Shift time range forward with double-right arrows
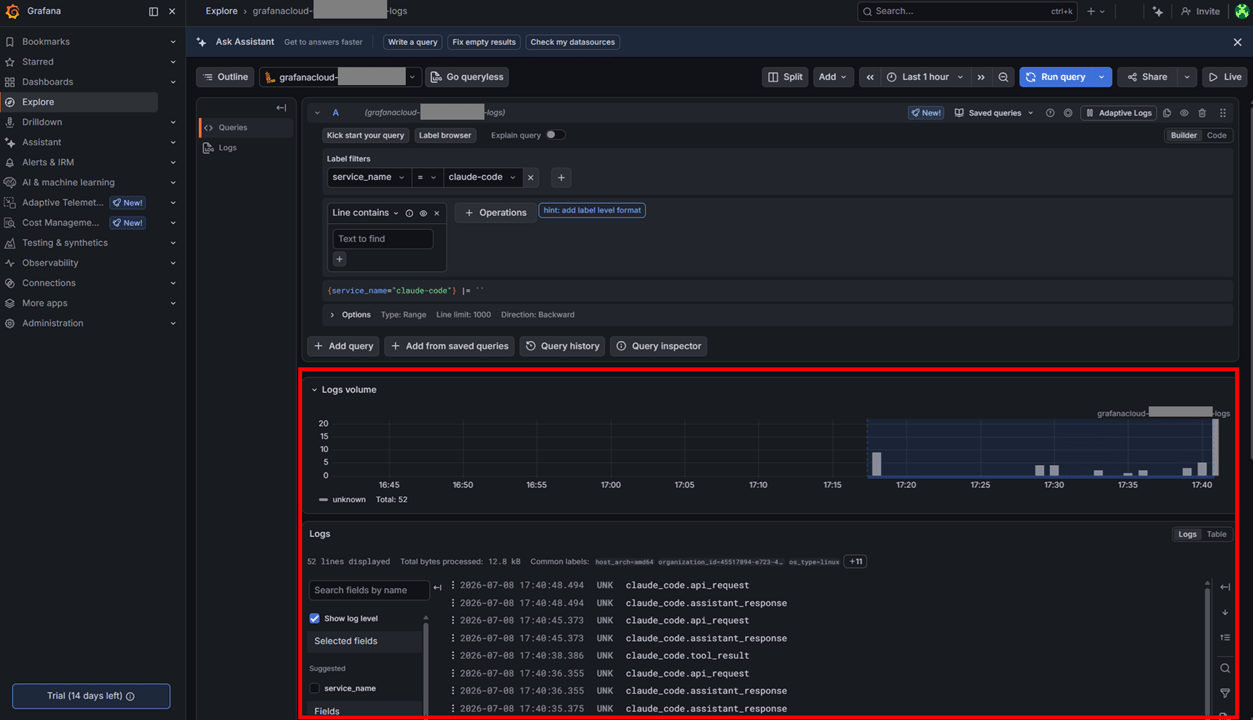 pyautogui.click(x=981, y=77)
